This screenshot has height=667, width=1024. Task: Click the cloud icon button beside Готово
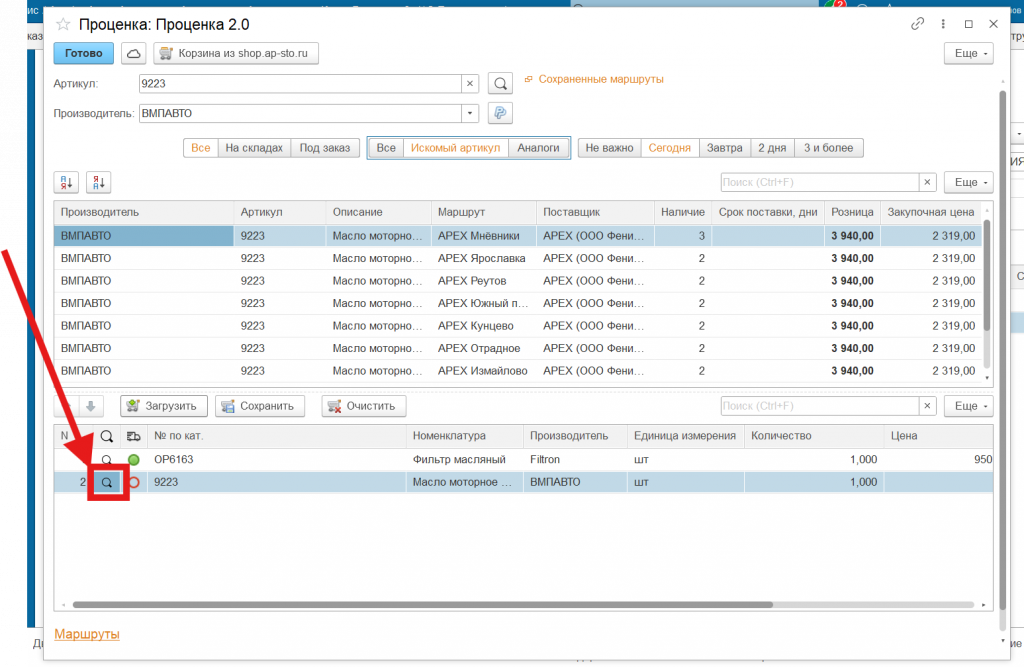(x=134, y=53)
